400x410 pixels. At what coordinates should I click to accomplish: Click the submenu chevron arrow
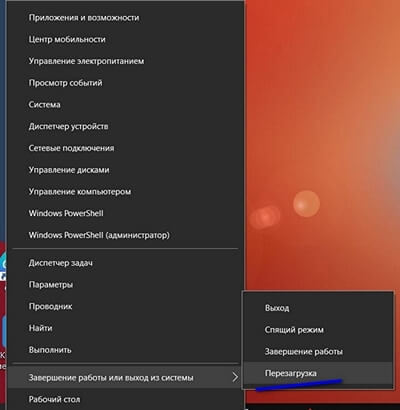click(235, 377)
